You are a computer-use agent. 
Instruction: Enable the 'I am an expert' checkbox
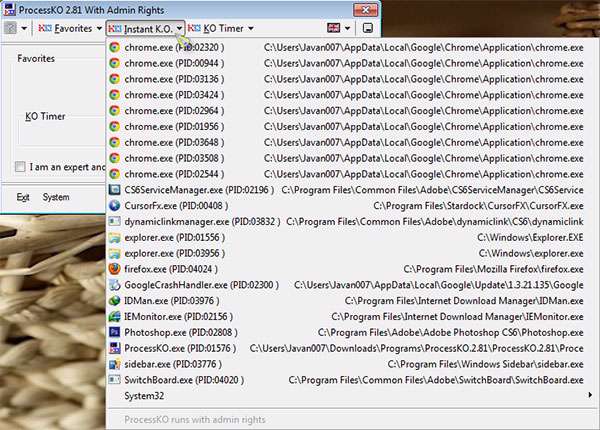tap(20, 166)
